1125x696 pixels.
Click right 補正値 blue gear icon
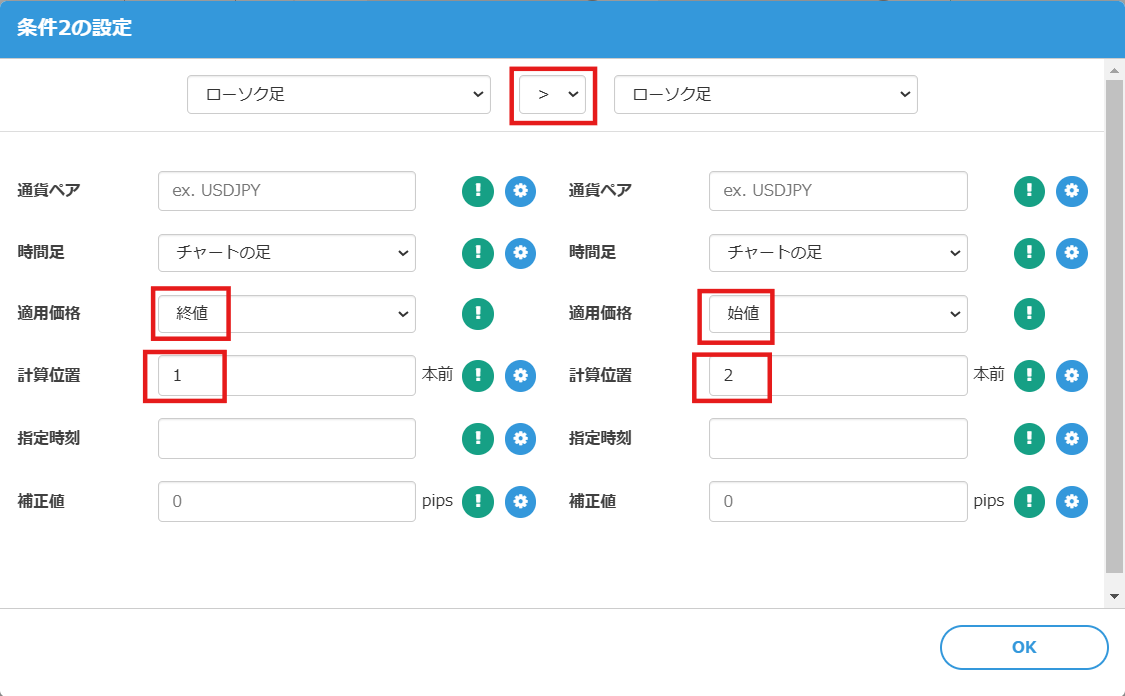click(x=1072, y=501)
